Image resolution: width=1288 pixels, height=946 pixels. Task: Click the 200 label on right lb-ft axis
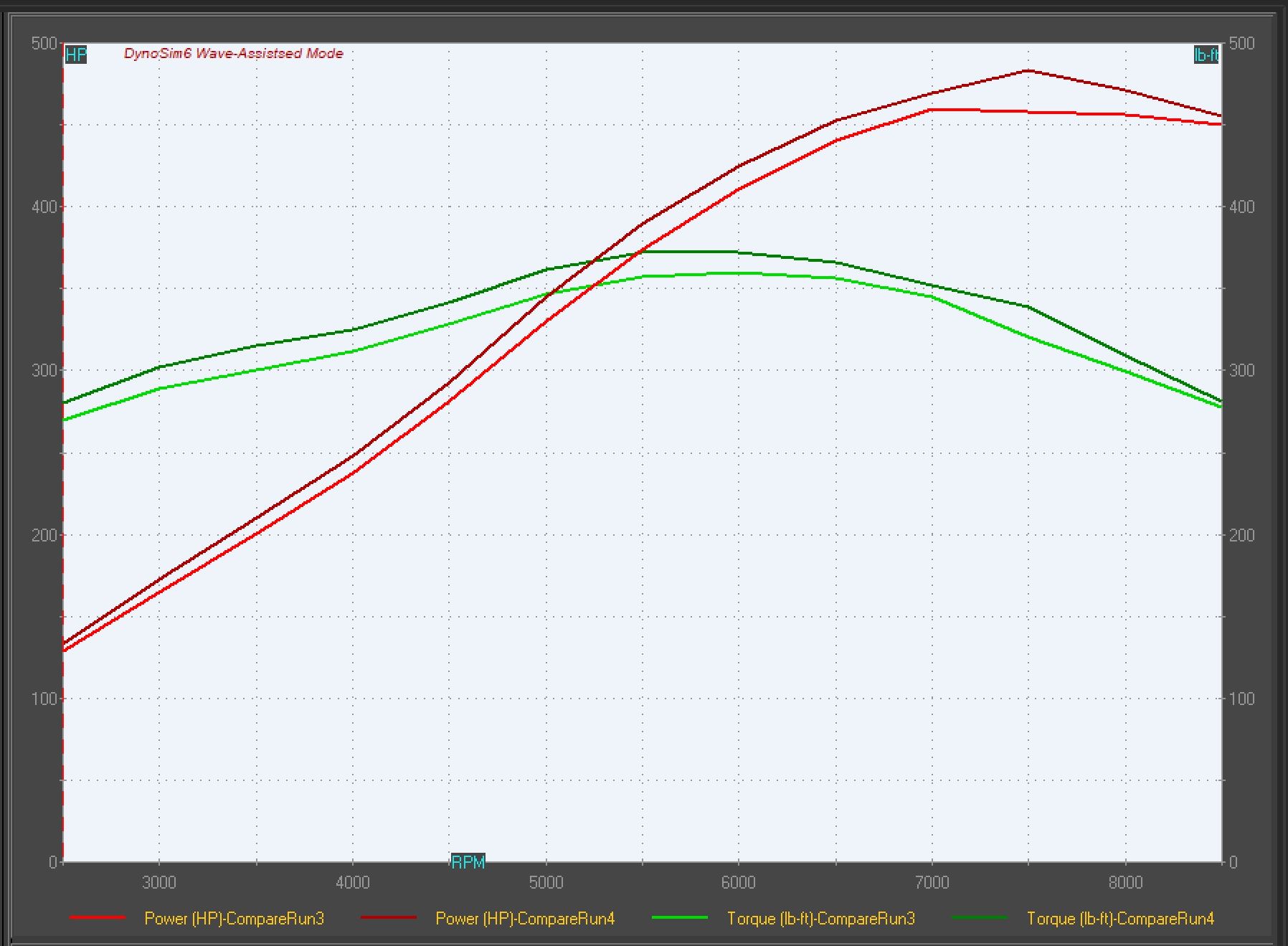(x=1241, y=535)
